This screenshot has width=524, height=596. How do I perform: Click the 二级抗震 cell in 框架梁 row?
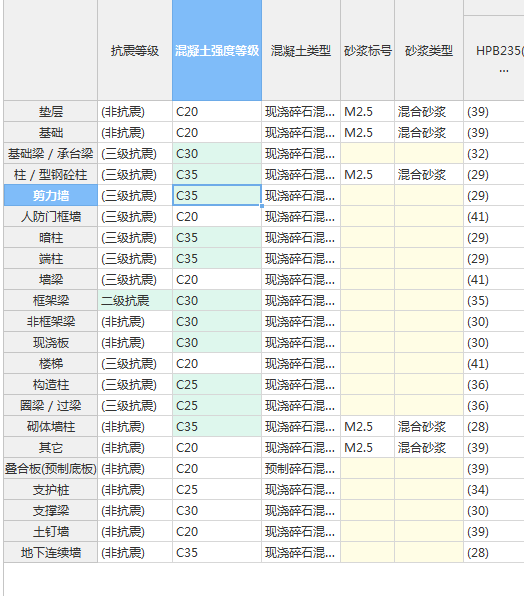135,301
